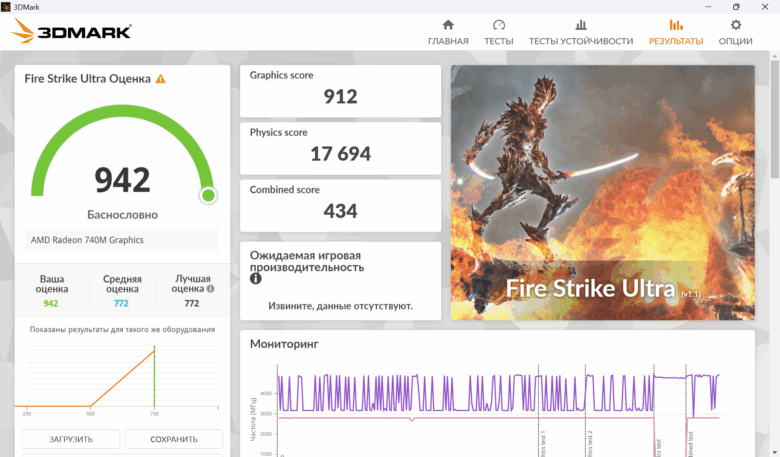780x457 pixels.
Task: Click the green gauge end marker
Action: (208, 195)
